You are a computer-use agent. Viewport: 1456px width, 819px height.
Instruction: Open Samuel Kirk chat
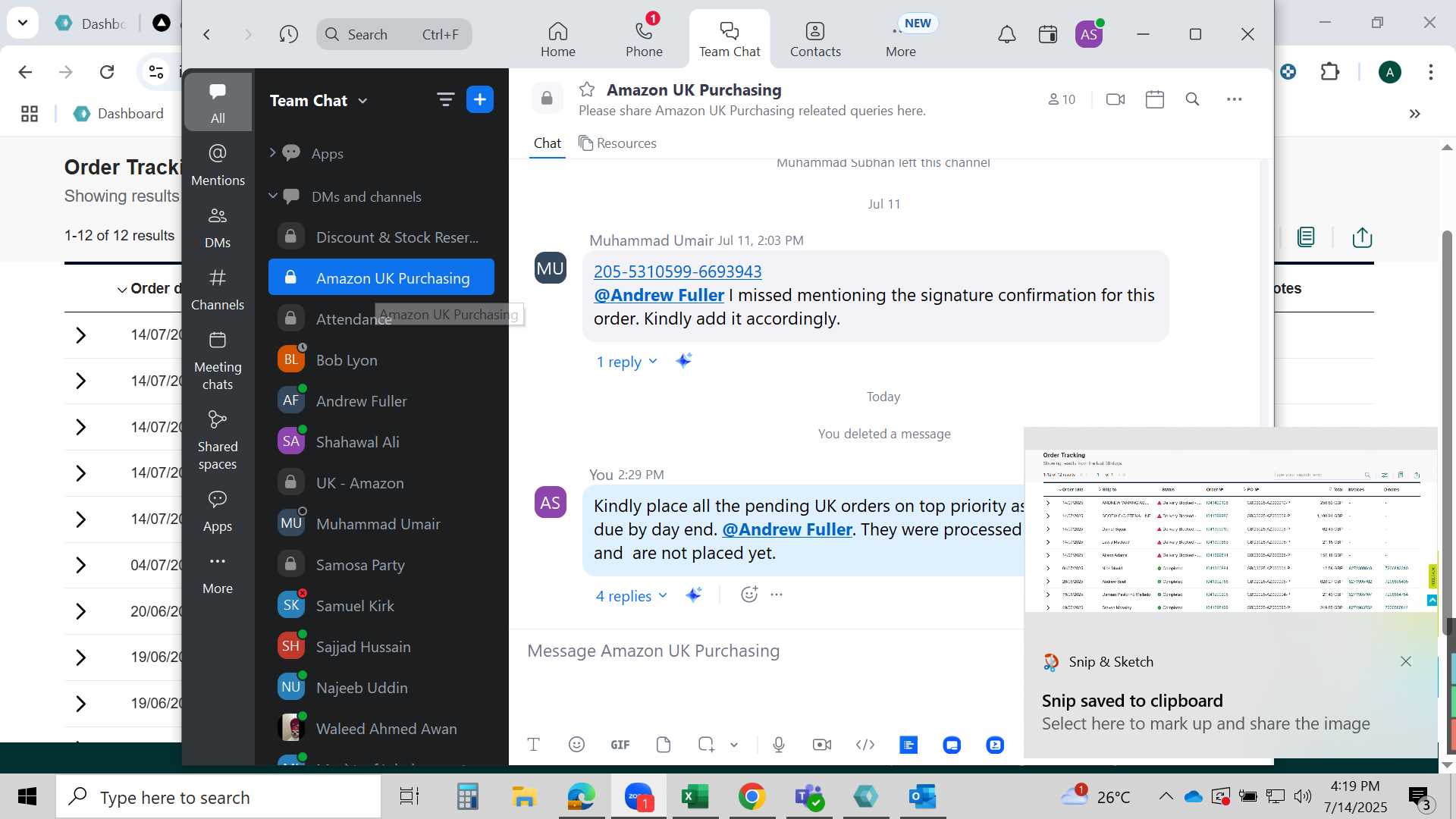pos(381,606)
